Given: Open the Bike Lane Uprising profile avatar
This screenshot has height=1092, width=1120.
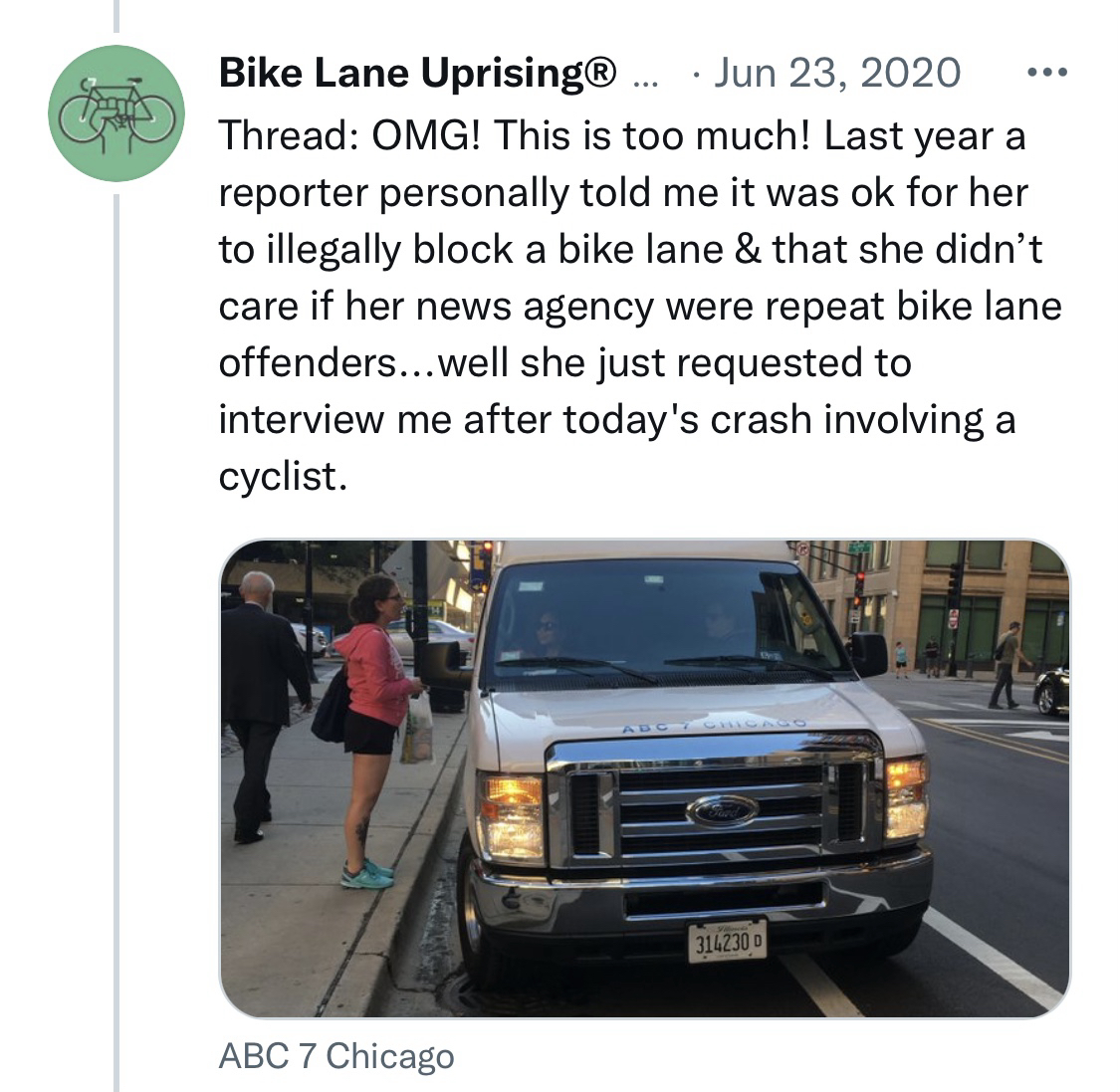Looking at the screenshot, I should coord(117,113).
